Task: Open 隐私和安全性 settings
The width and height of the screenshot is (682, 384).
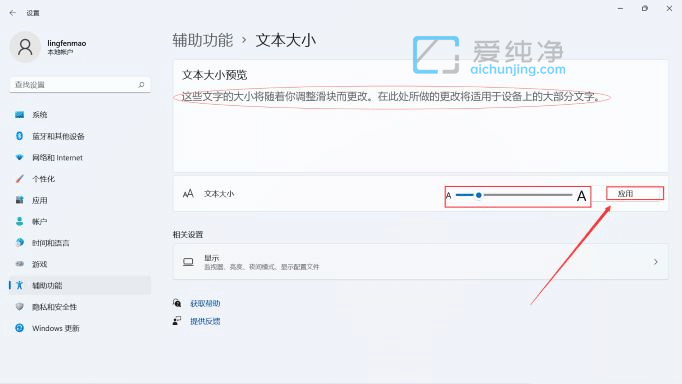Action: [x=80, y=307]
